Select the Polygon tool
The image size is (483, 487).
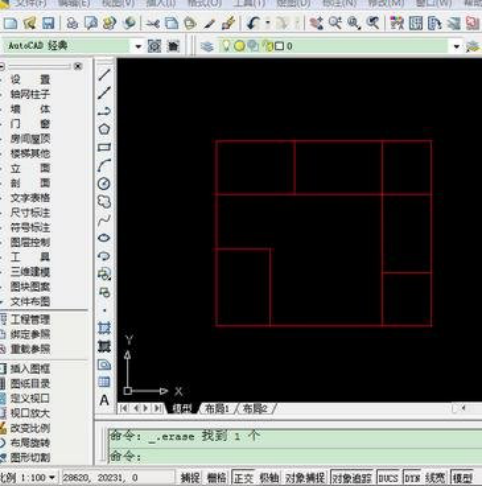(104, 129)
